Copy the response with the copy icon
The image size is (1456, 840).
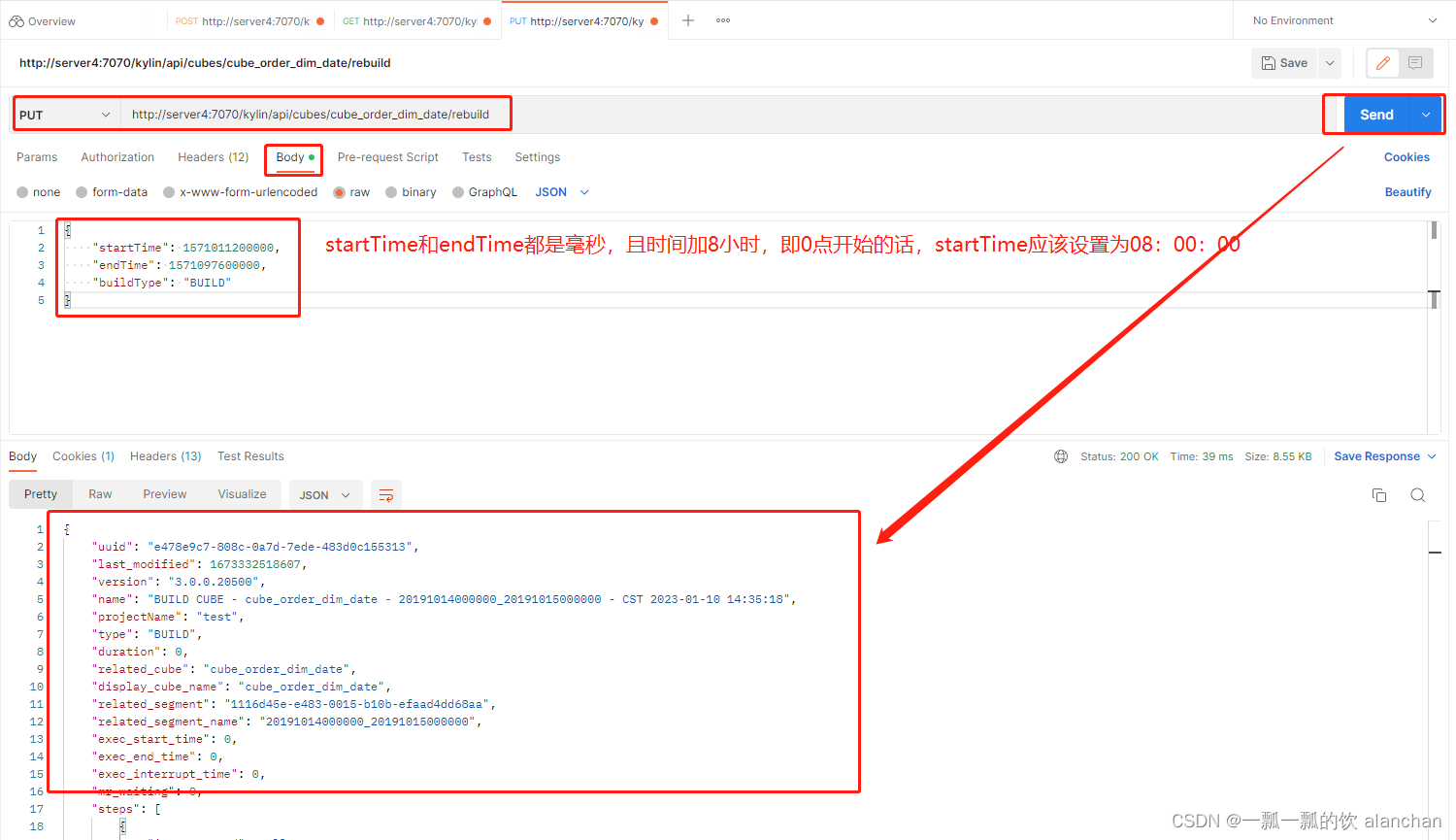click(x=1379, y=495)
